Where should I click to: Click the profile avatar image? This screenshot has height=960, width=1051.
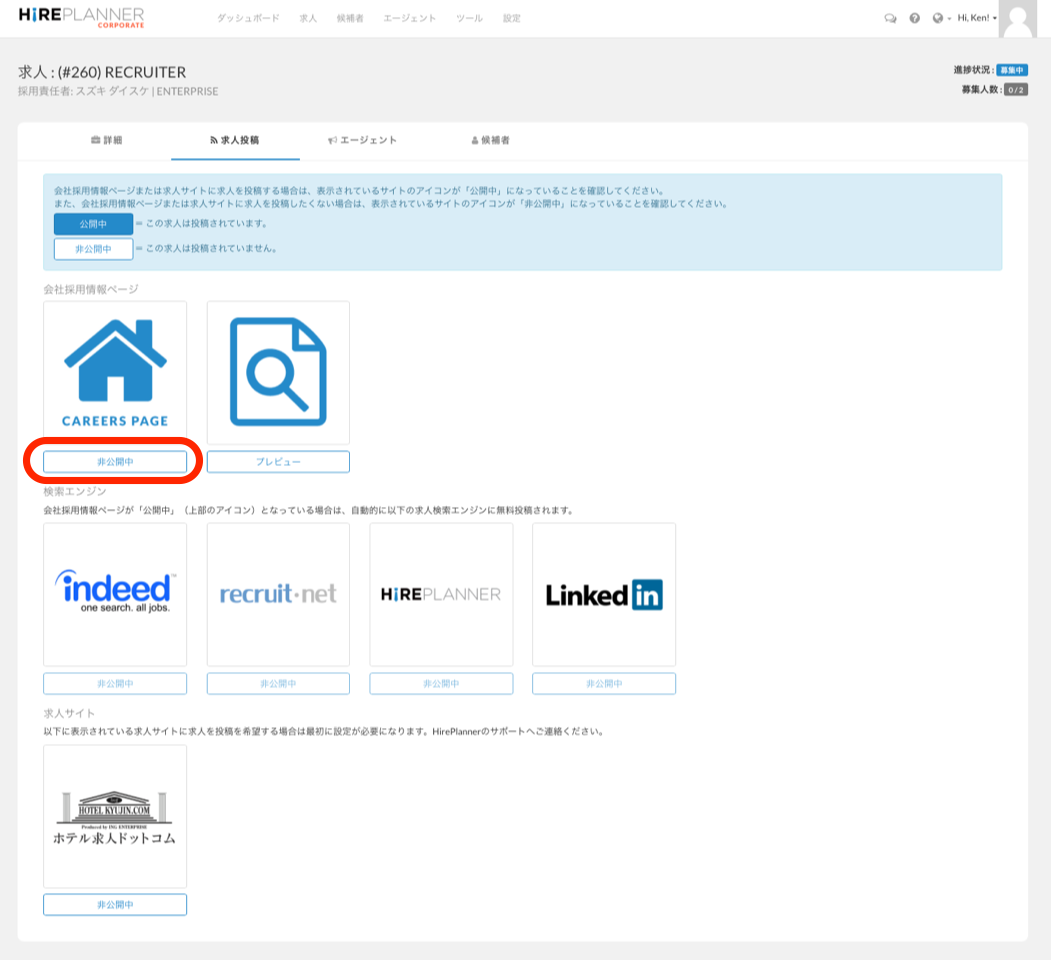1017,20
